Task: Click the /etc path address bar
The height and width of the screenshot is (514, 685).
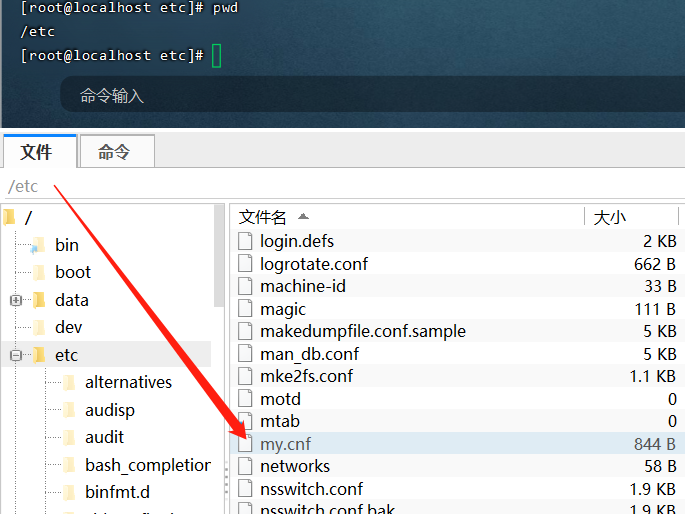Action: click(300, 187)
